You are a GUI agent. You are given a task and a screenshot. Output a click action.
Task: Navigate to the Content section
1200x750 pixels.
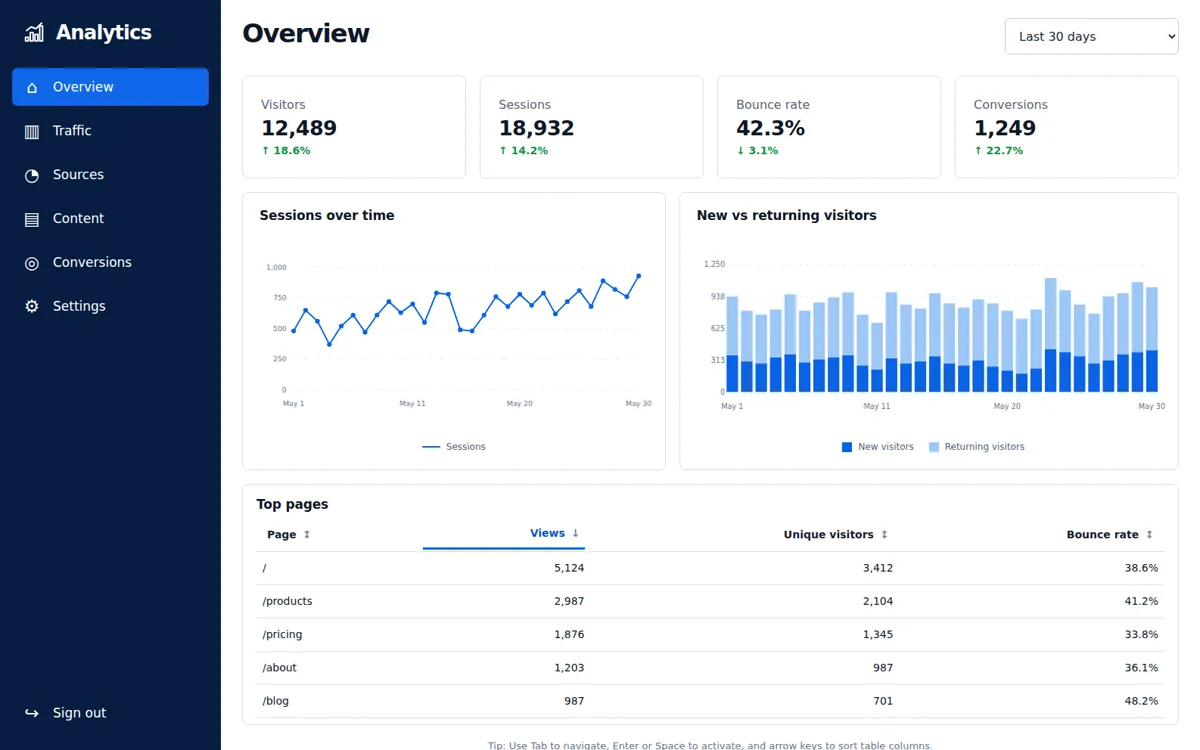110,219
